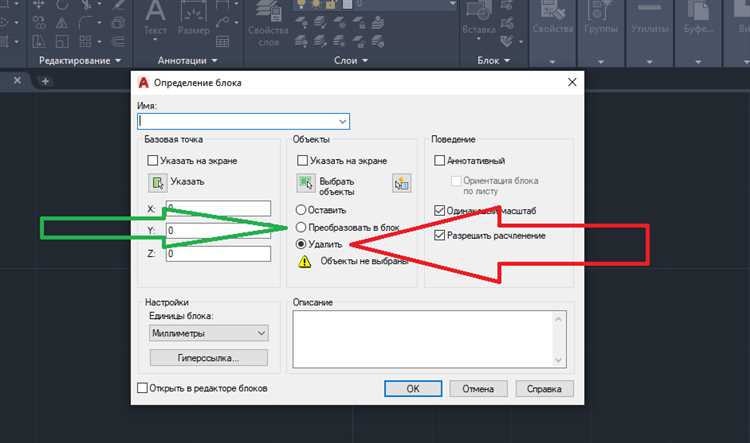Confirm the dialog with OK
The width and height of the screenshot is (750, 443).
413,388
